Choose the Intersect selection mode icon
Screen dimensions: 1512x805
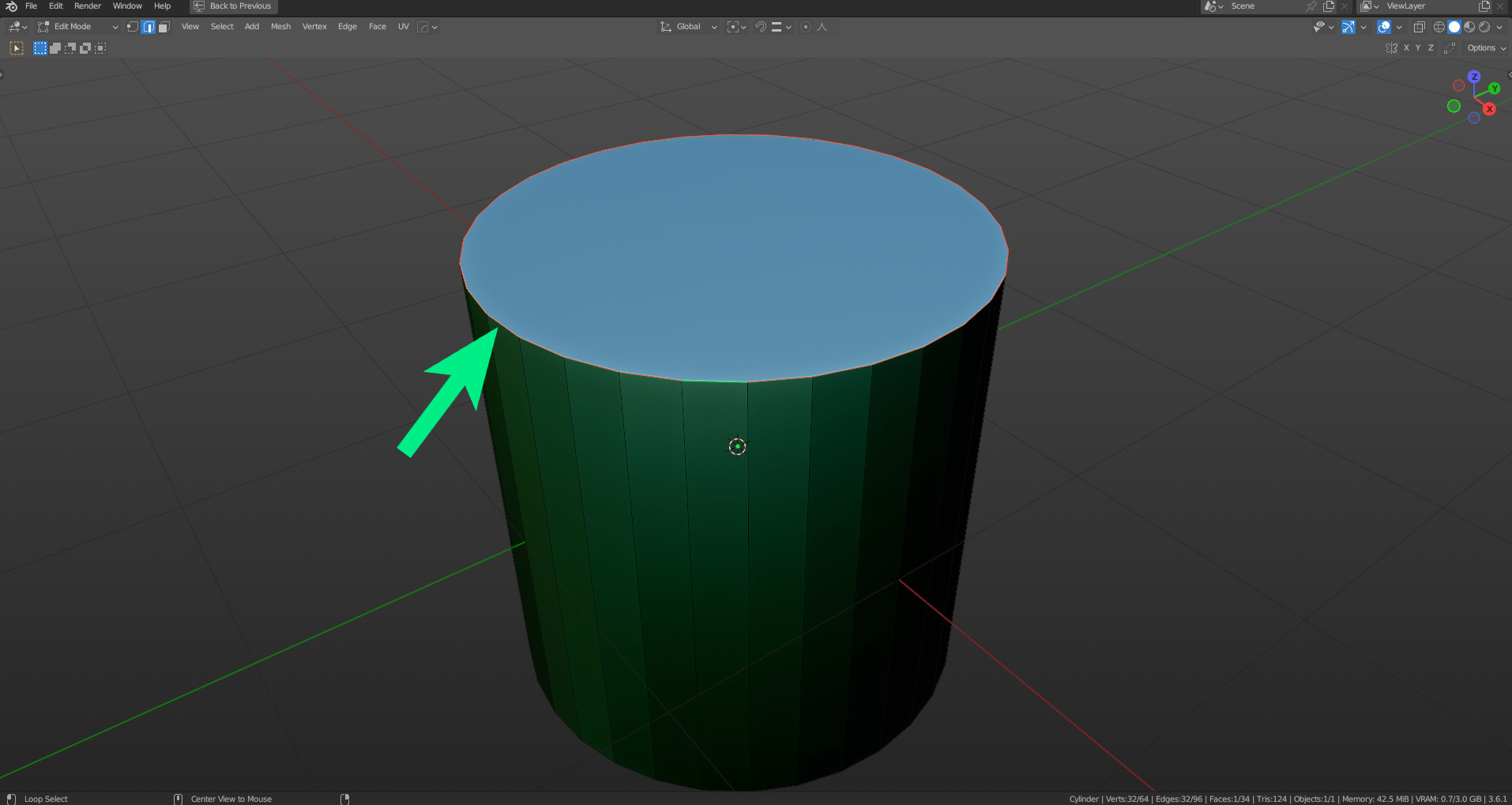click(100, 48)
